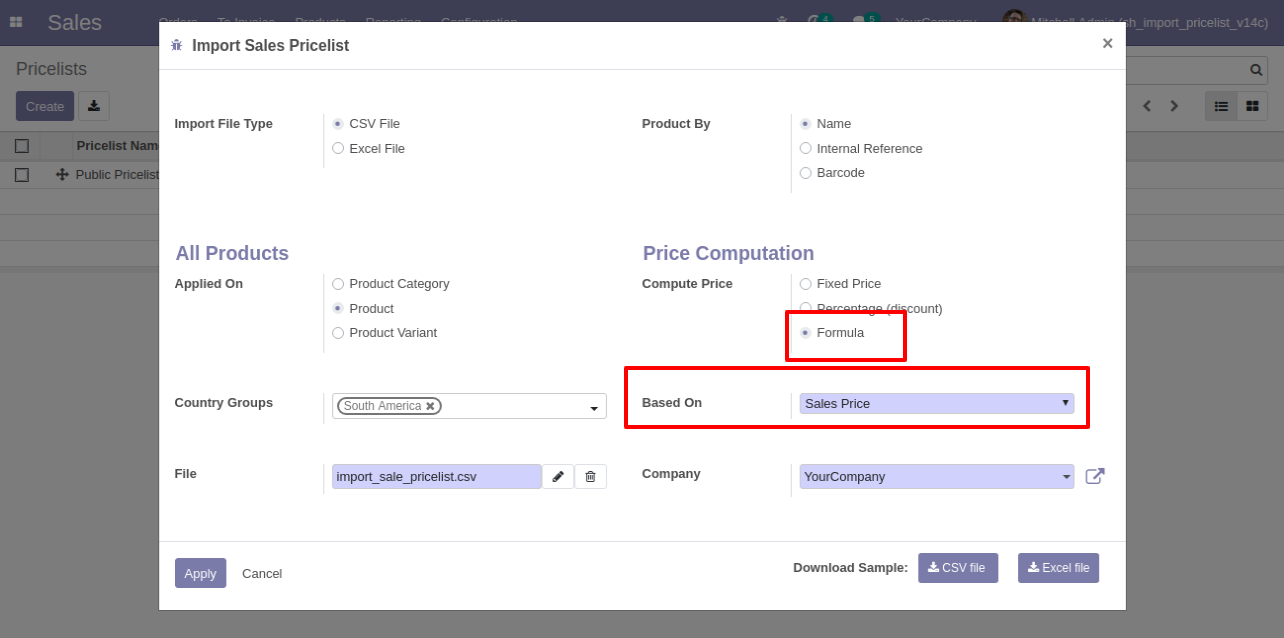Image resolution: width=1284 pixels, height=638 pixels.
Task: Switch to list view
Action: point(1221,106)
